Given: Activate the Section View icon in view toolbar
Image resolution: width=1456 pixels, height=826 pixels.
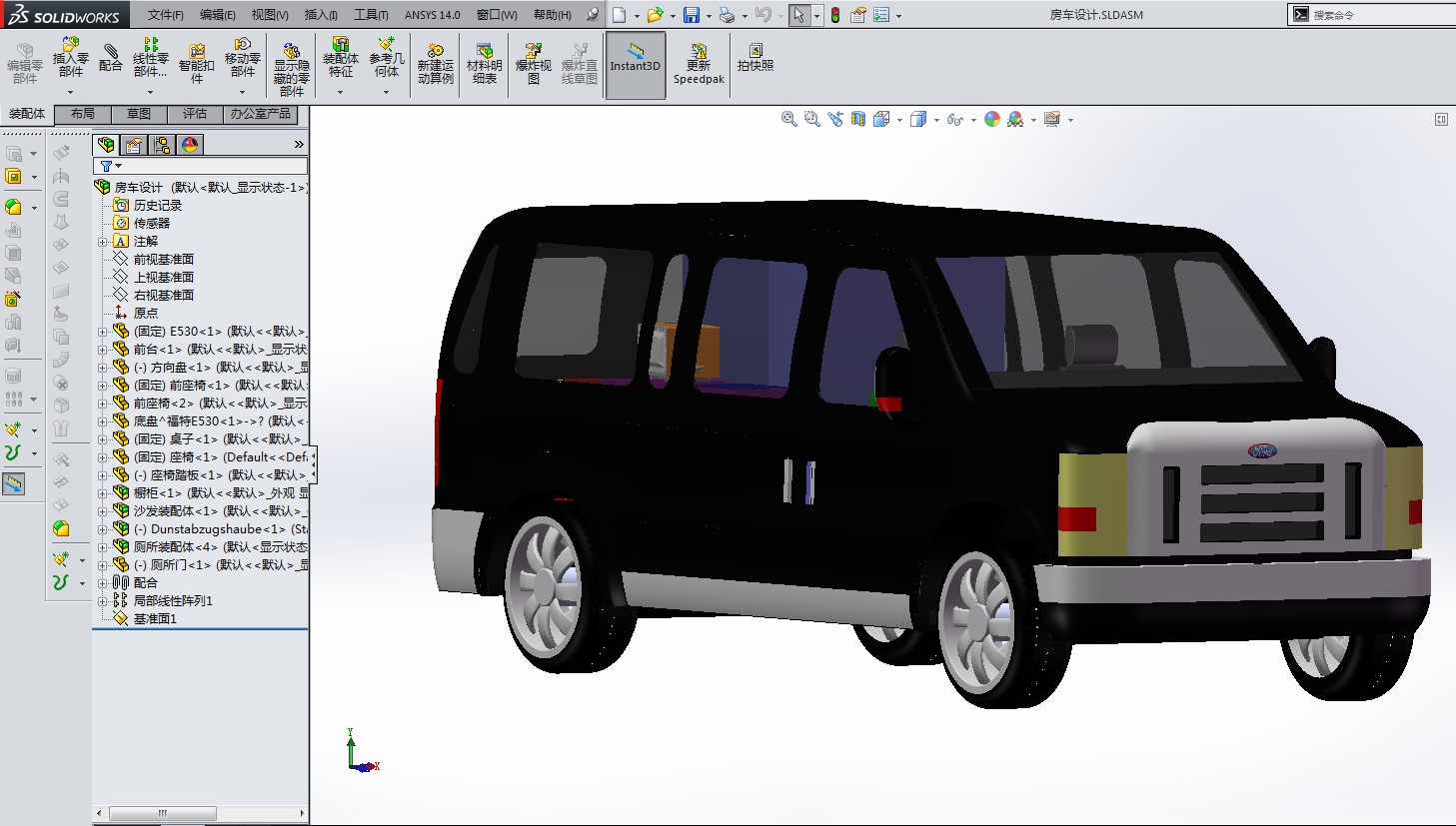Looking at the screenshot, I should click(858, 119).
